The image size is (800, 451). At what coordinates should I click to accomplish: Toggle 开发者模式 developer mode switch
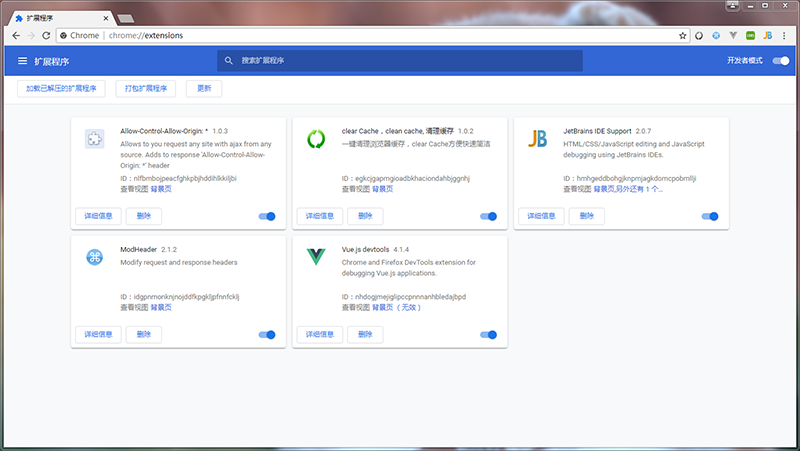coord(781,61)
